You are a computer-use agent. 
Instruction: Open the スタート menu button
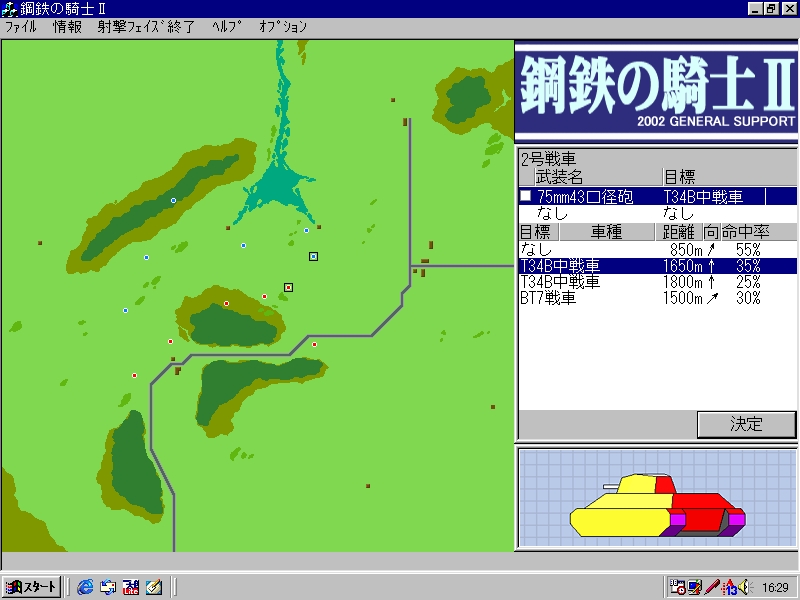pos(31,586)
